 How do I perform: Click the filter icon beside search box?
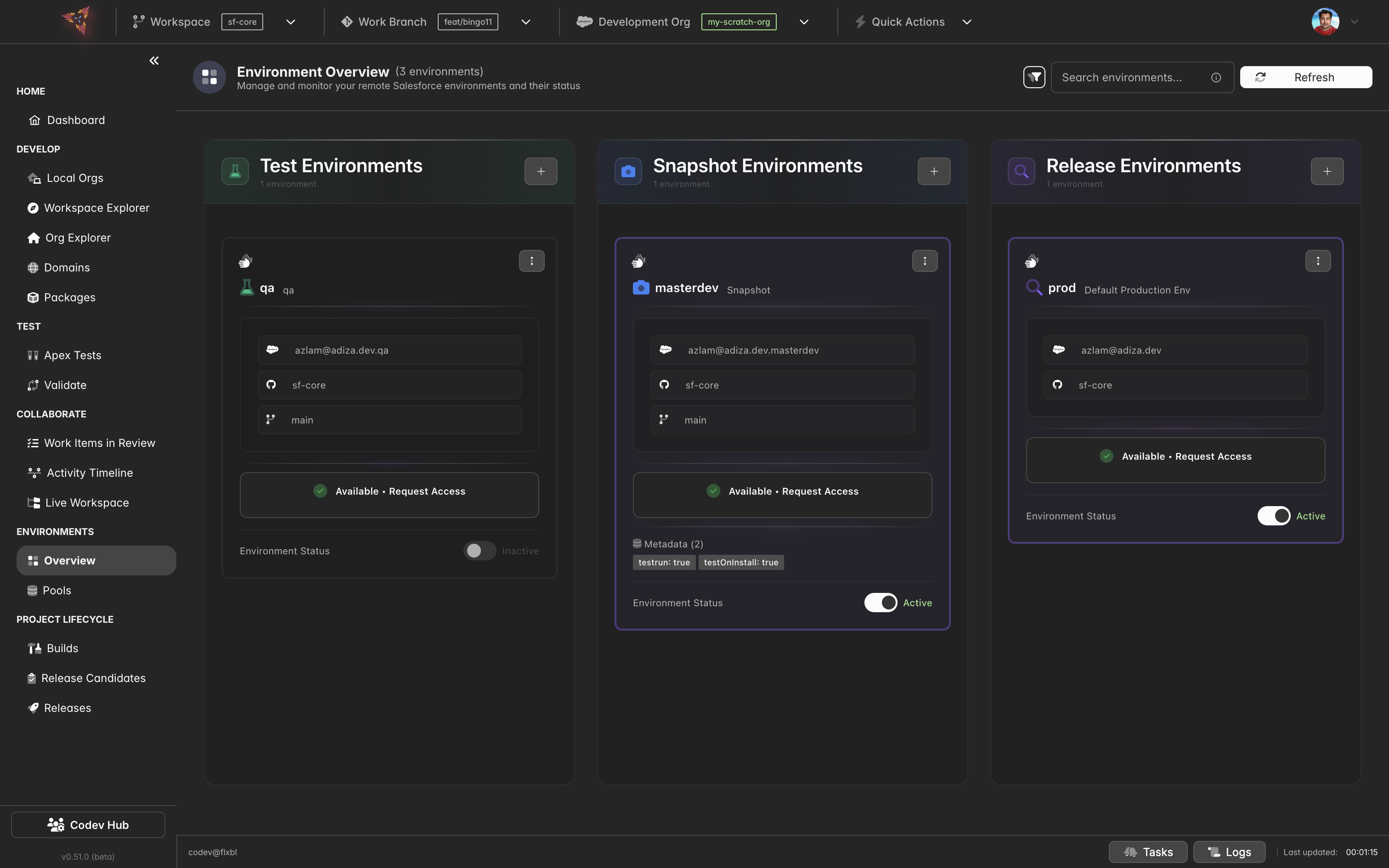tap(1034, 77)
